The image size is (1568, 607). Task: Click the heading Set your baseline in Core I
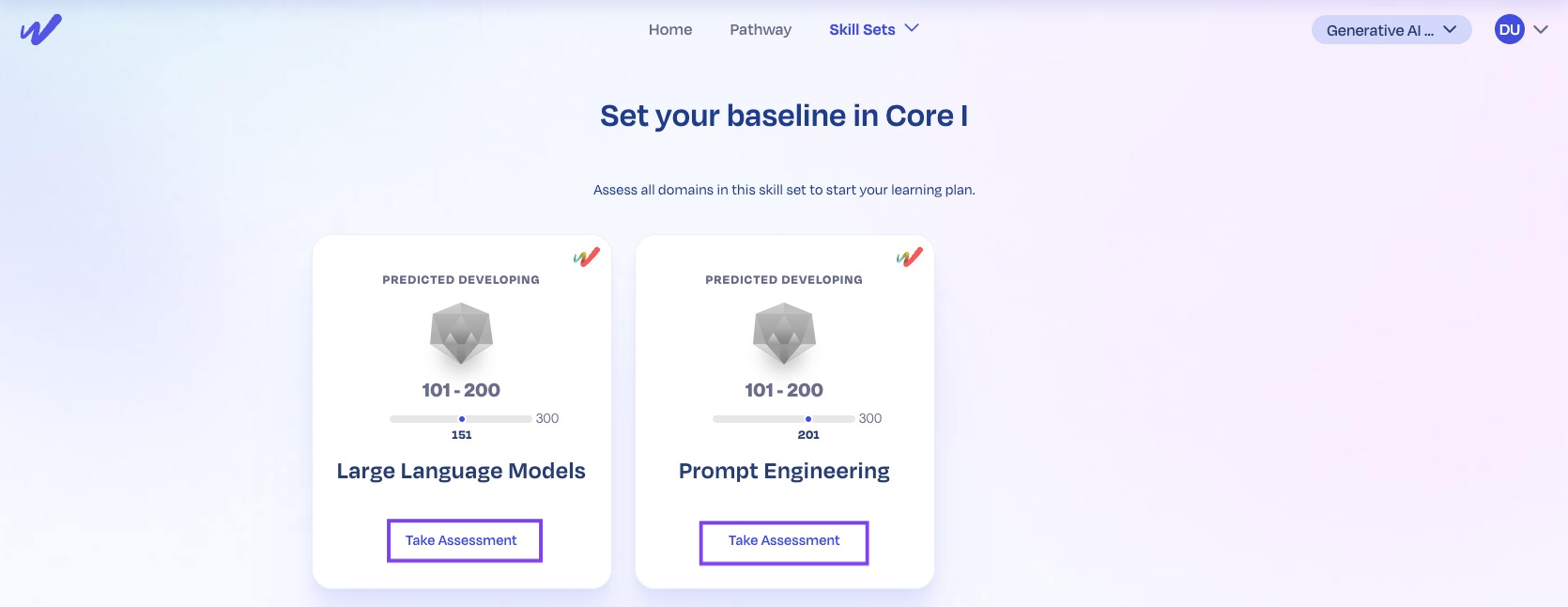pyautogui.click(x=784, y=115)
